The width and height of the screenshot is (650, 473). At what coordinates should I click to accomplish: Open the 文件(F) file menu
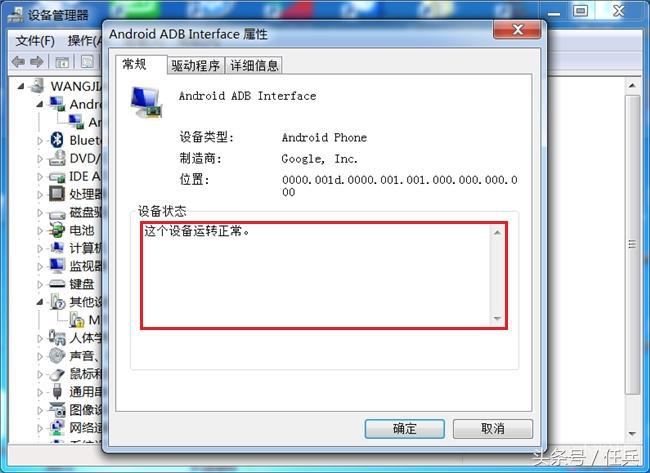[35, 41]
